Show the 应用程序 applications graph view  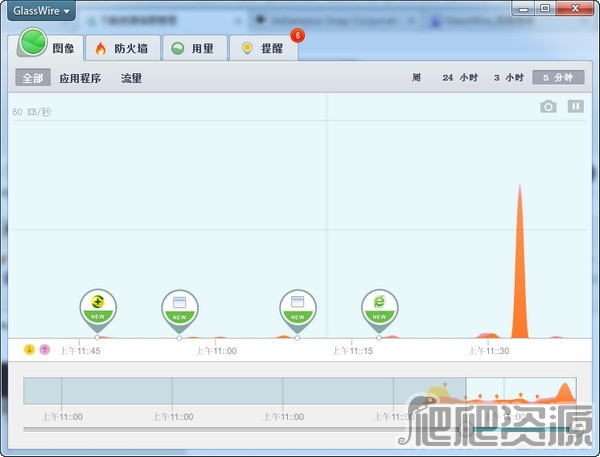80,78
